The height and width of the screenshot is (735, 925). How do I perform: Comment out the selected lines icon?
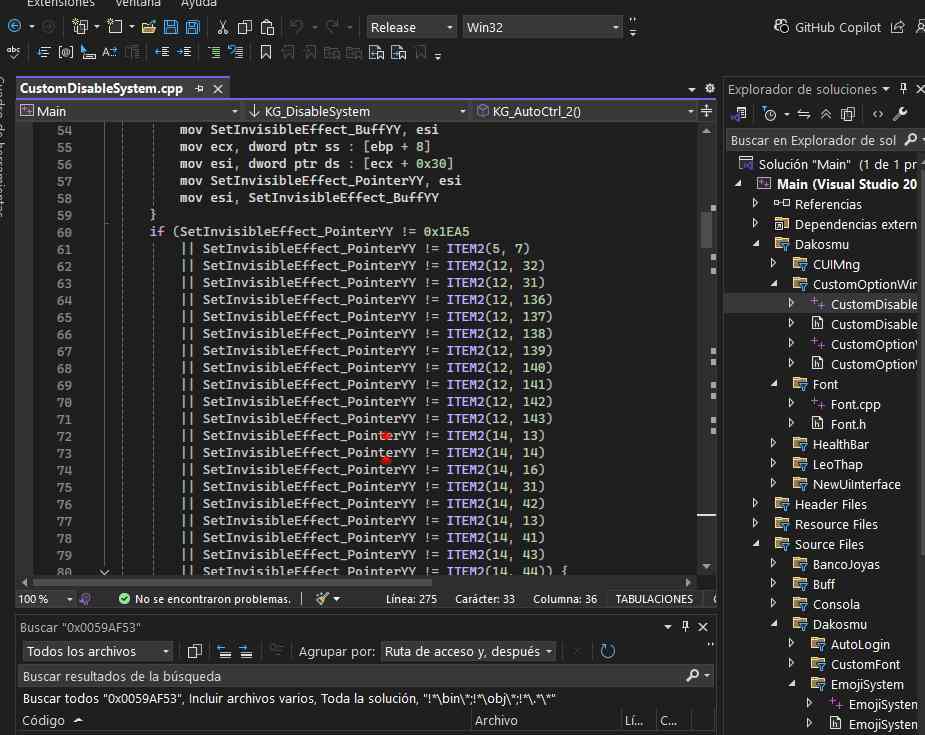(x=214, y=52)
